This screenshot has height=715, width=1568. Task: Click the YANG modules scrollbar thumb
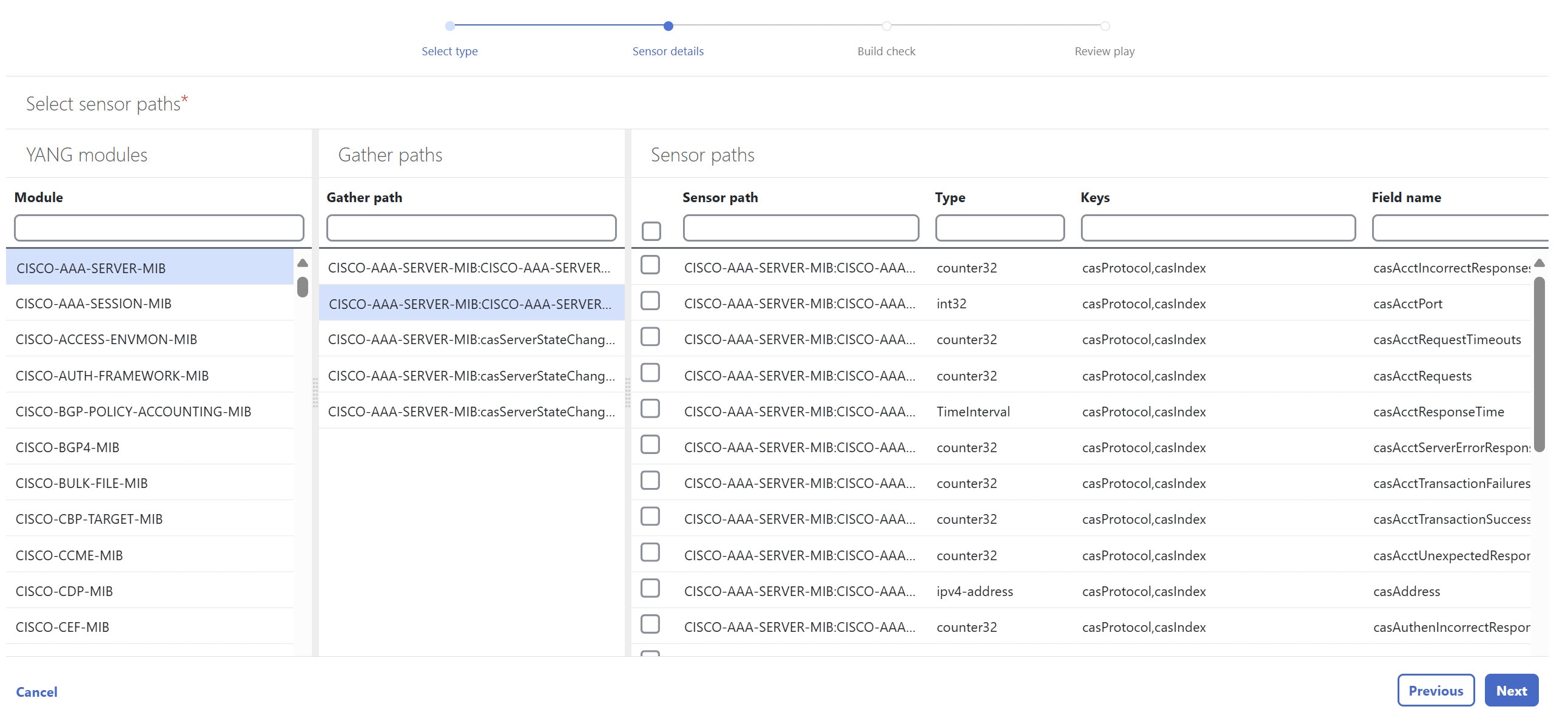303,287
